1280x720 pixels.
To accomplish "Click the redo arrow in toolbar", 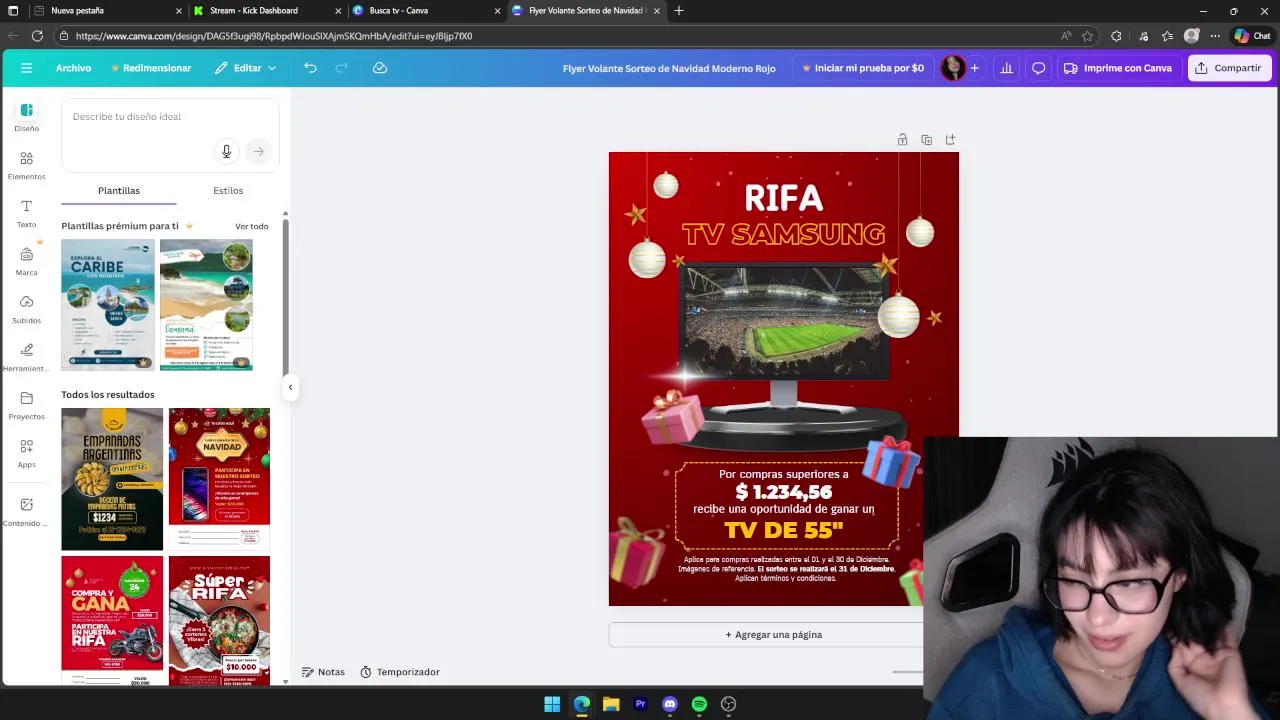I will tap(341, 68).
